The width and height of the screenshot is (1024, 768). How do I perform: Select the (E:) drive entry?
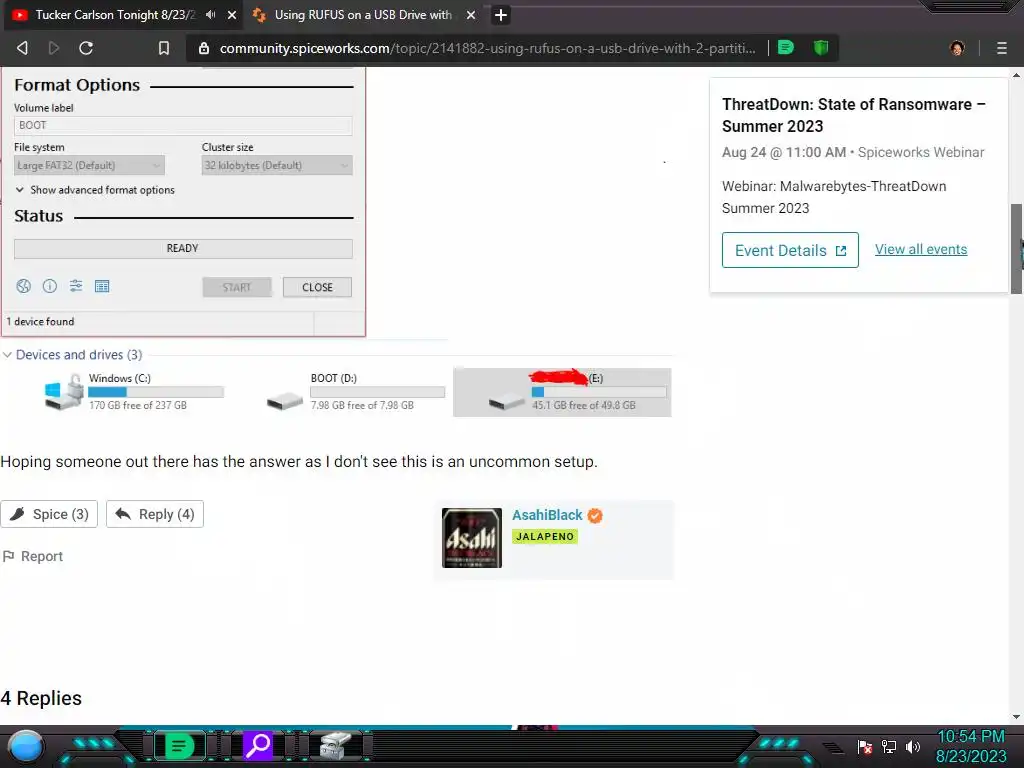[x=562, y=392]
